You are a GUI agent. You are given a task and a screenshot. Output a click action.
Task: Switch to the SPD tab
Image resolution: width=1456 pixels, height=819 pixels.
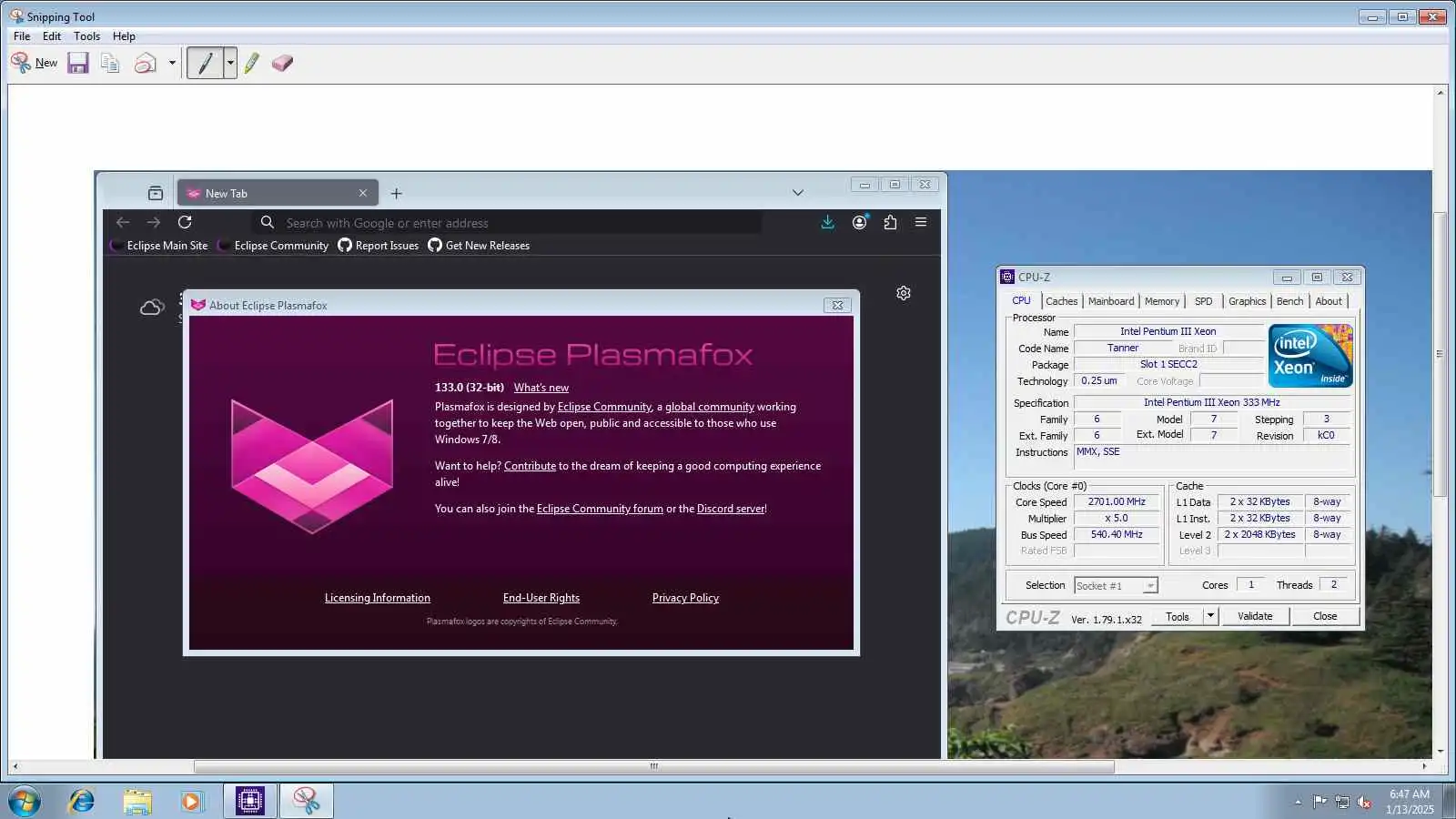pos(1204,301)
